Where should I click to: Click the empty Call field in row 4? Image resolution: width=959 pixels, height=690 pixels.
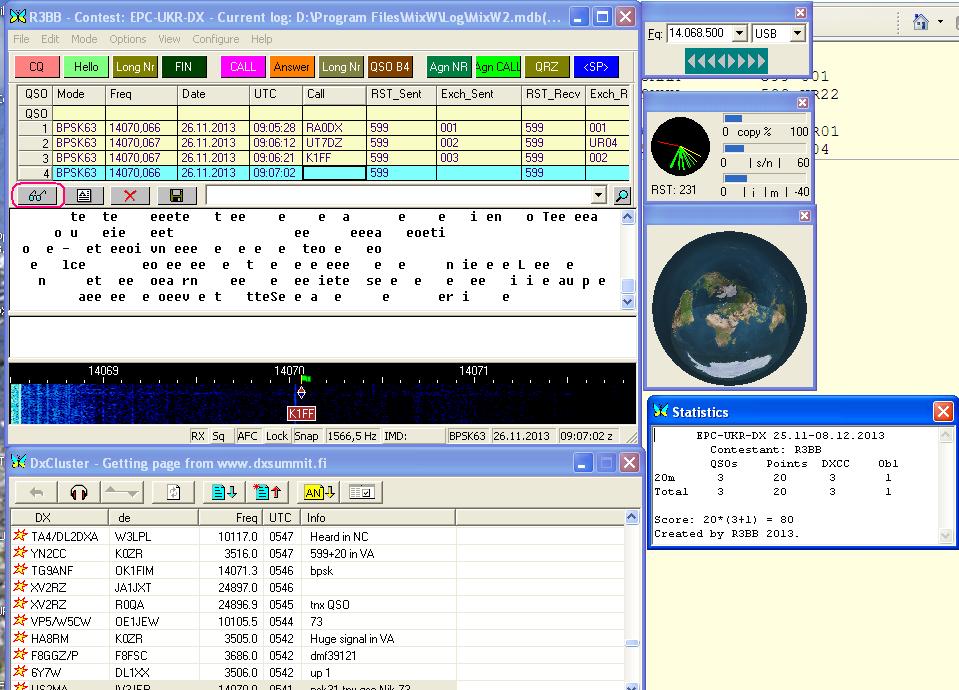click(334, 173)
